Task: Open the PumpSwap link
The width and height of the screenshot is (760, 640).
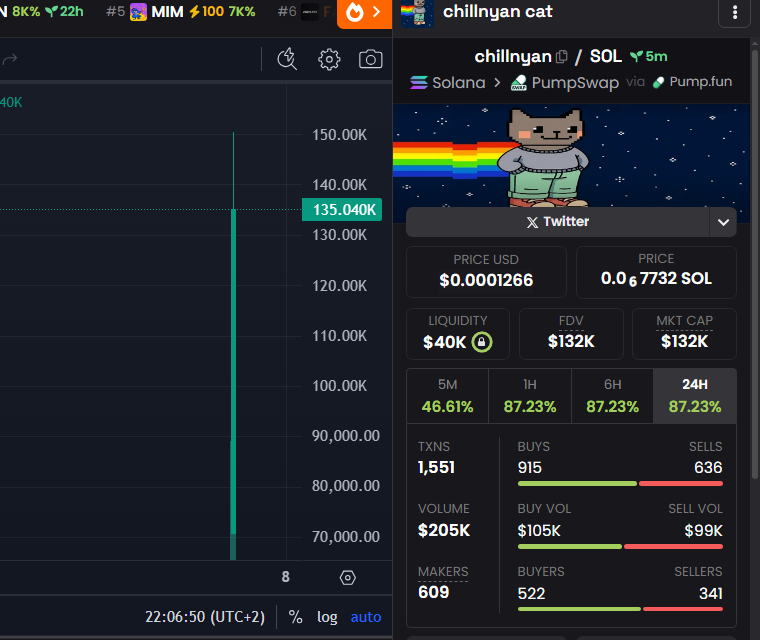Action: coord(565,82)
